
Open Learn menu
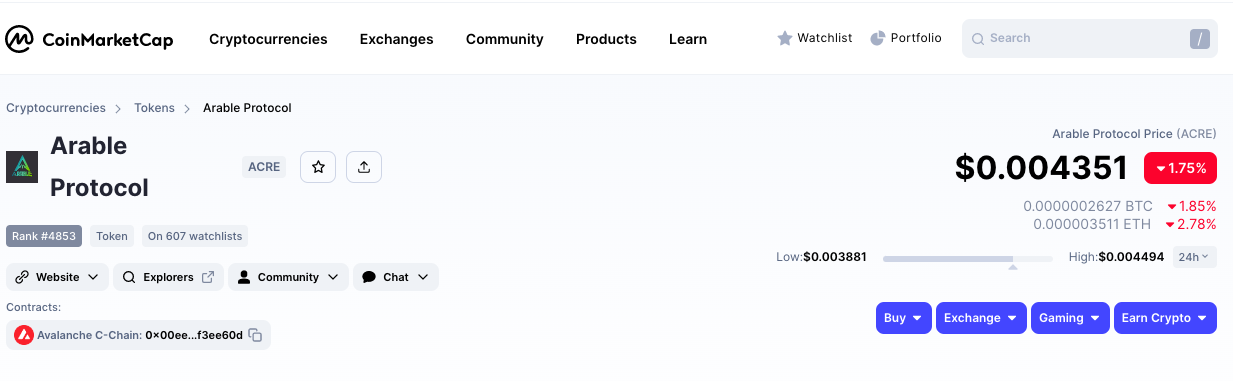(x=688, y=39)
